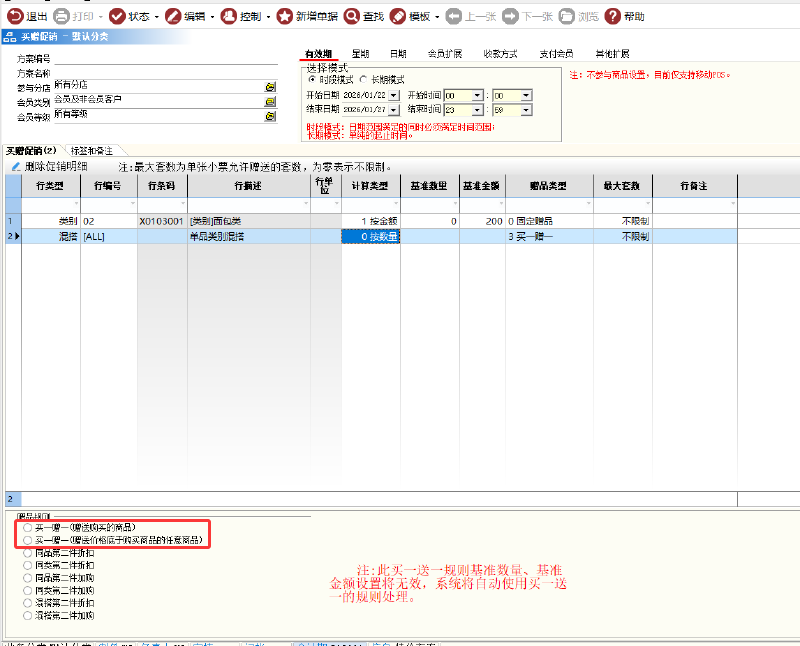Click the 删除促销明细 button
The height and width of the screenshot is (646, 800).
point(49,166)
